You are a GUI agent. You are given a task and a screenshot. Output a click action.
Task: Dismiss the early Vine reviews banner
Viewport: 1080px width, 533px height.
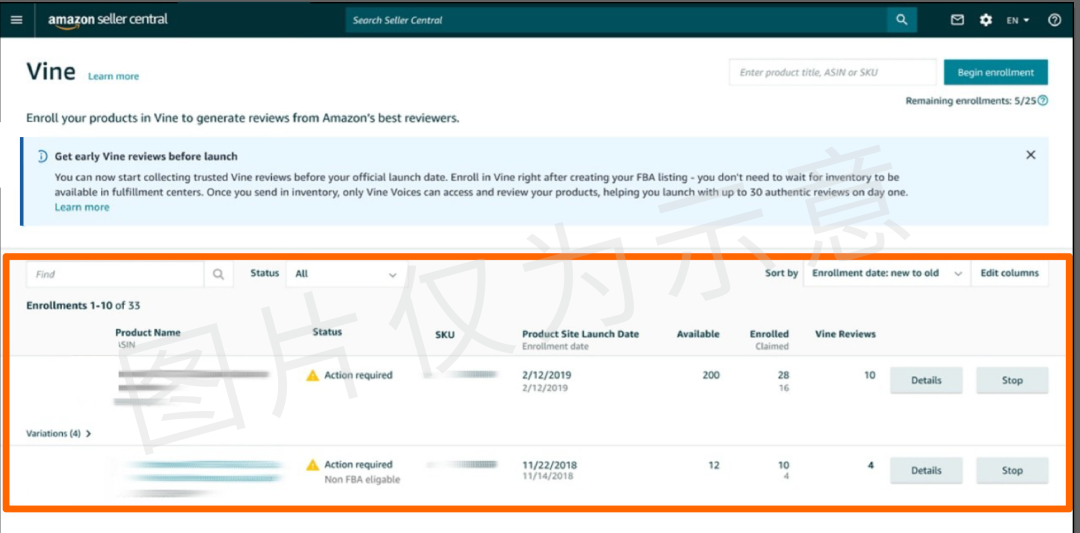click(x=1031, y=155)
